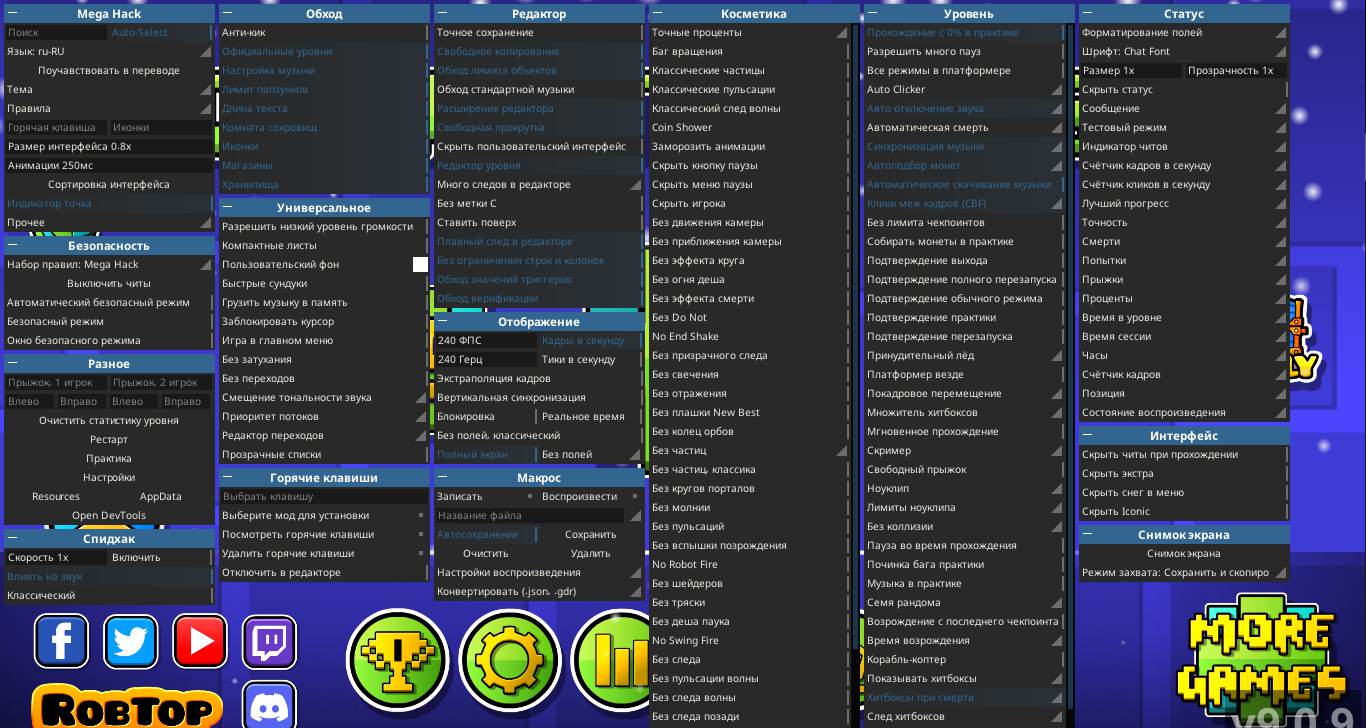Screen dimensions: 1366x728
Task: Open the Discord server icon
Action: click(x=270, y=705)
